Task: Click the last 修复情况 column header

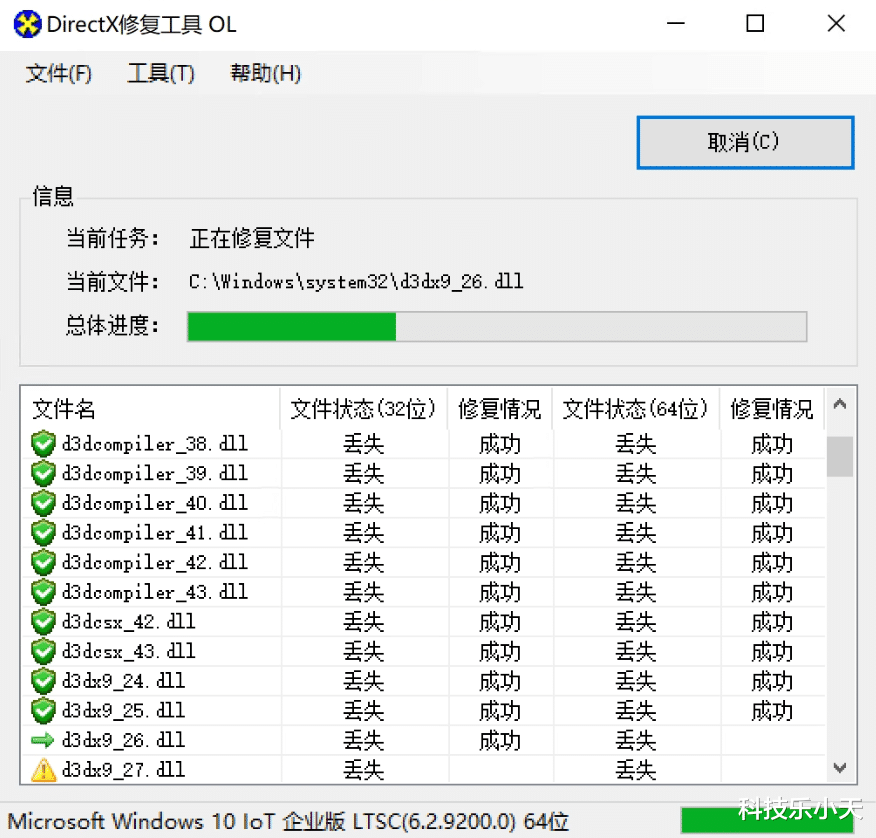Action: [772, 409]
